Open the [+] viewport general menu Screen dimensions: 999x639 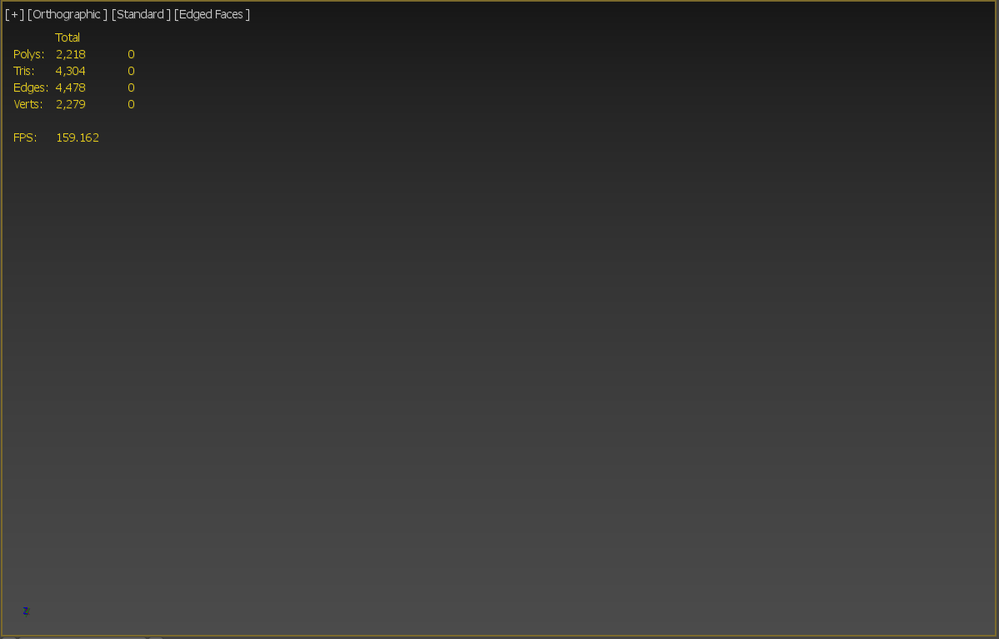tap(15, 14)
